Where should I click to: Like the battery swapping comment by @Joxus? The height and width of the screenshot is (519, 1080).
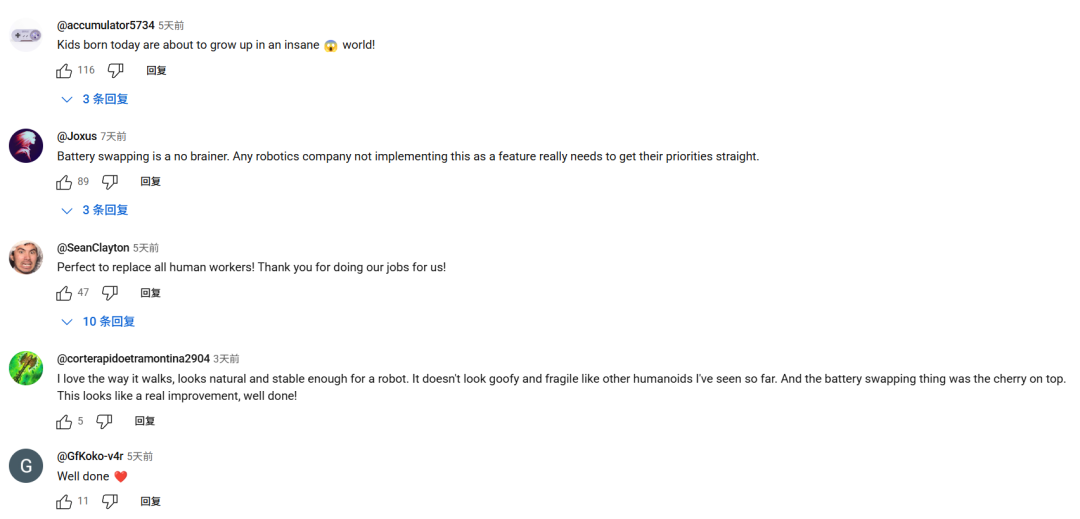[64, 182]
